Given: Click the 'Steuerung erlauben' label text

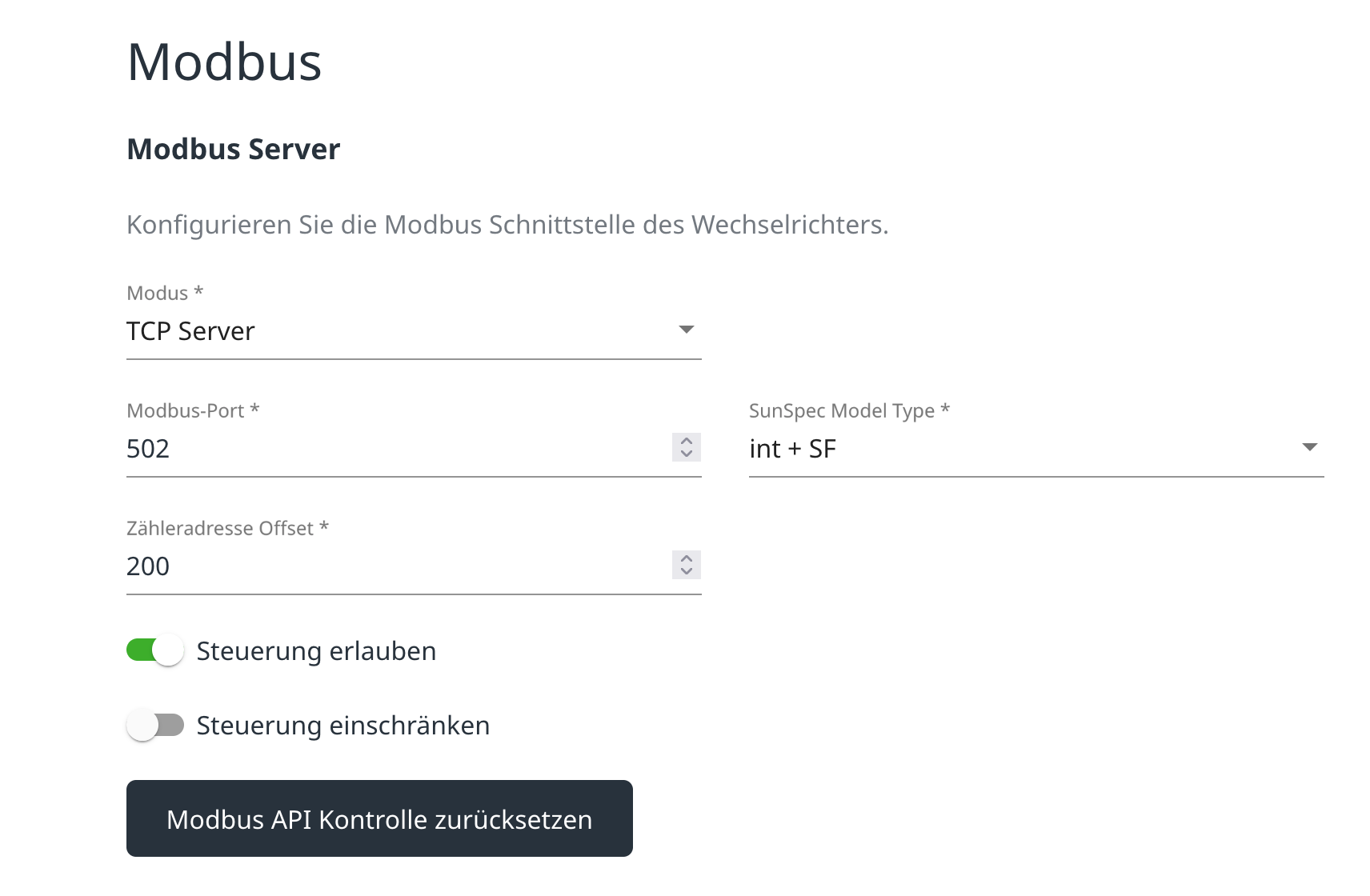Looking at the screenshot, I should pyautogui.click(x=316, y=651).
